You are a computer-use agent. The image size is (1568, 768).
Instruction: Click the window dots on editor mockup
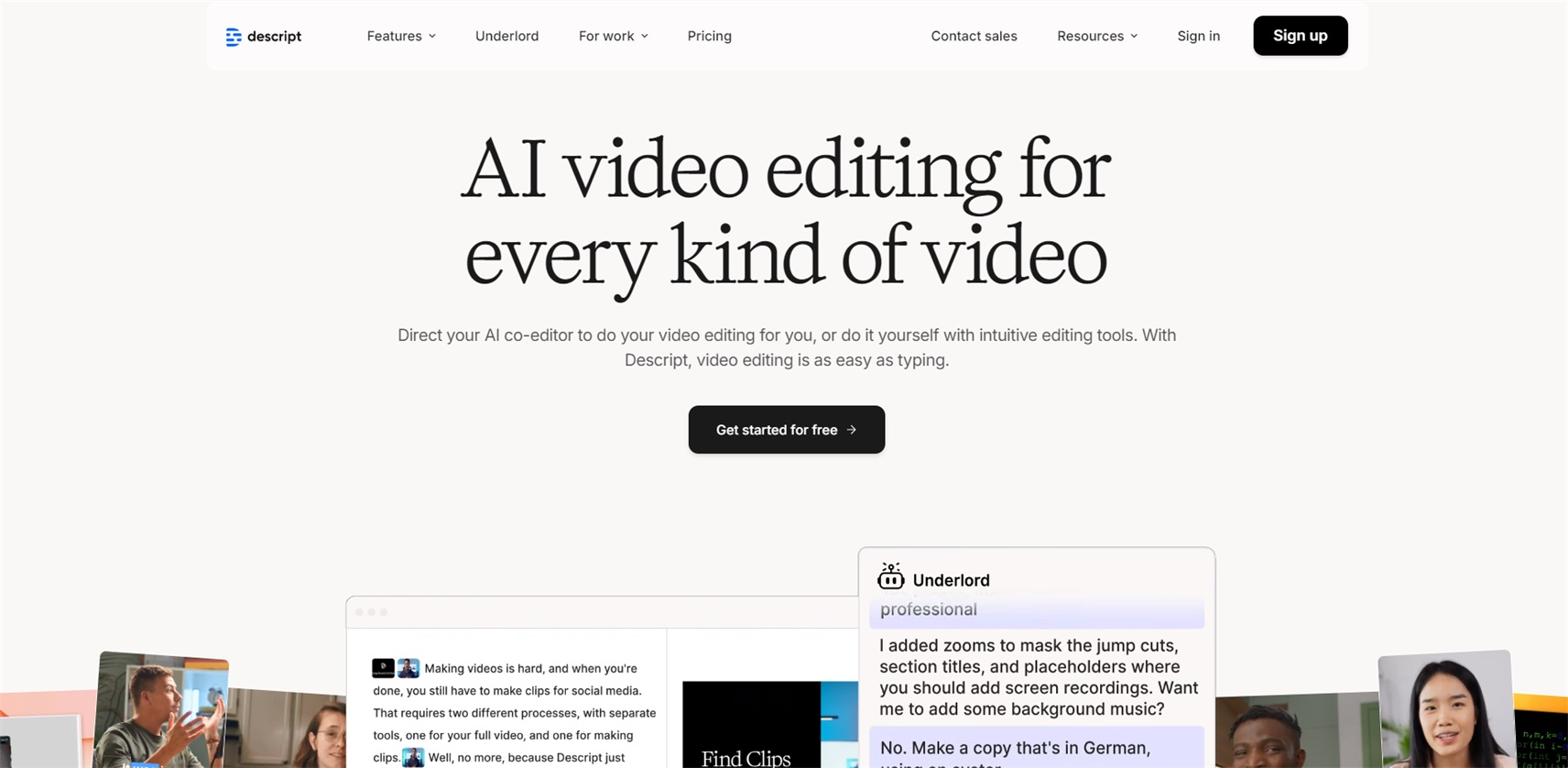point(371,612)
